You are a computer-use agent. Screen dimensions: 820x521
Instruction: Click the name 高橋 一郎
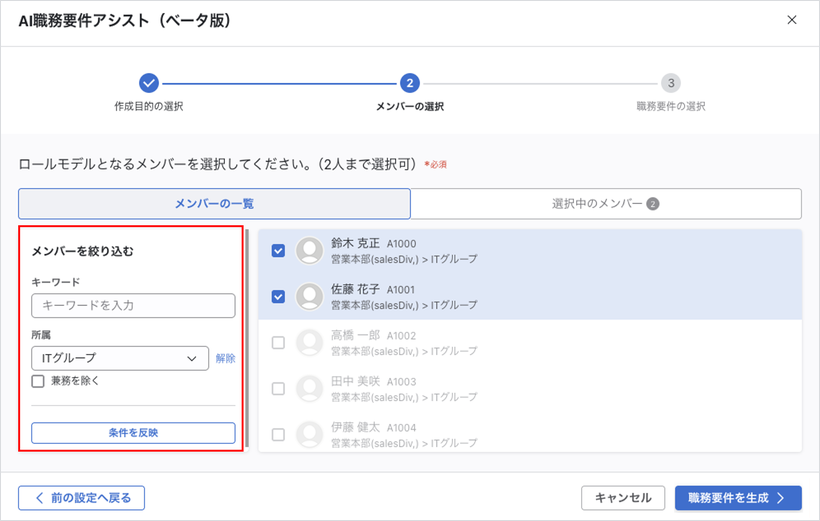click(355, 335)
